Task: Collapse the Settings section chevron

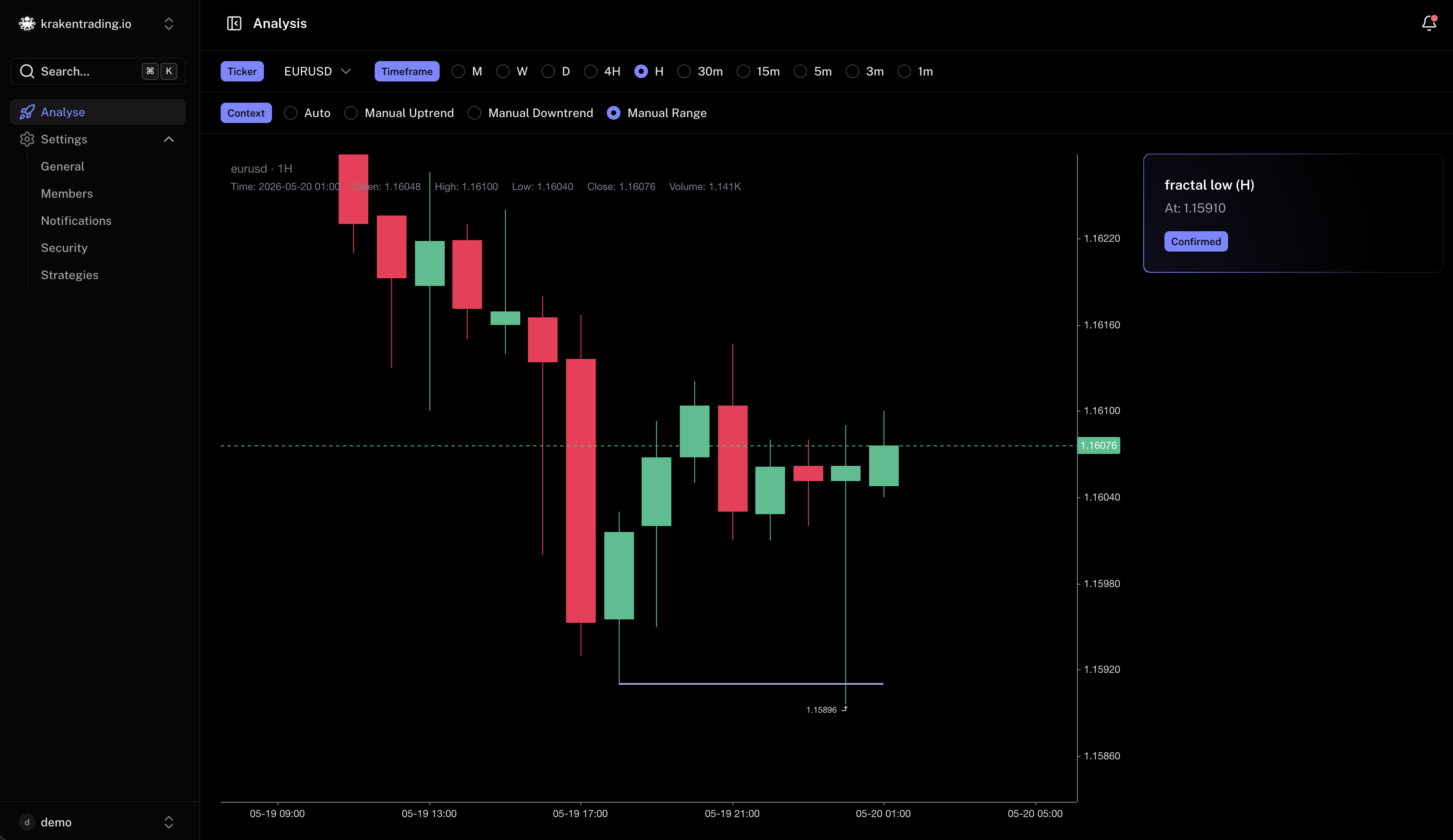Action: tap(169, 139)
